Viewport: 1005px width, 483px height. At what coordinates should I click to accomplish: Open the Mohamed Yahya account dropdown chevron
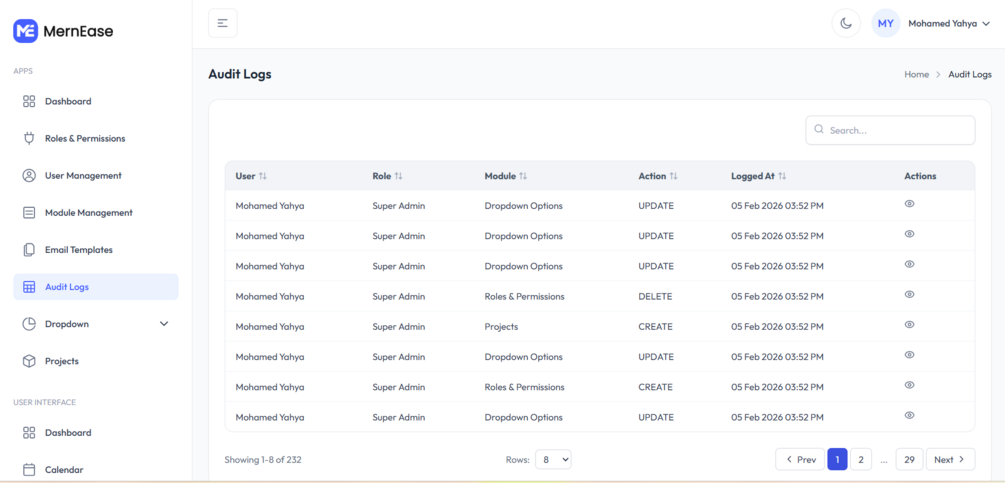pyautogui.click(x=986, y=24)
